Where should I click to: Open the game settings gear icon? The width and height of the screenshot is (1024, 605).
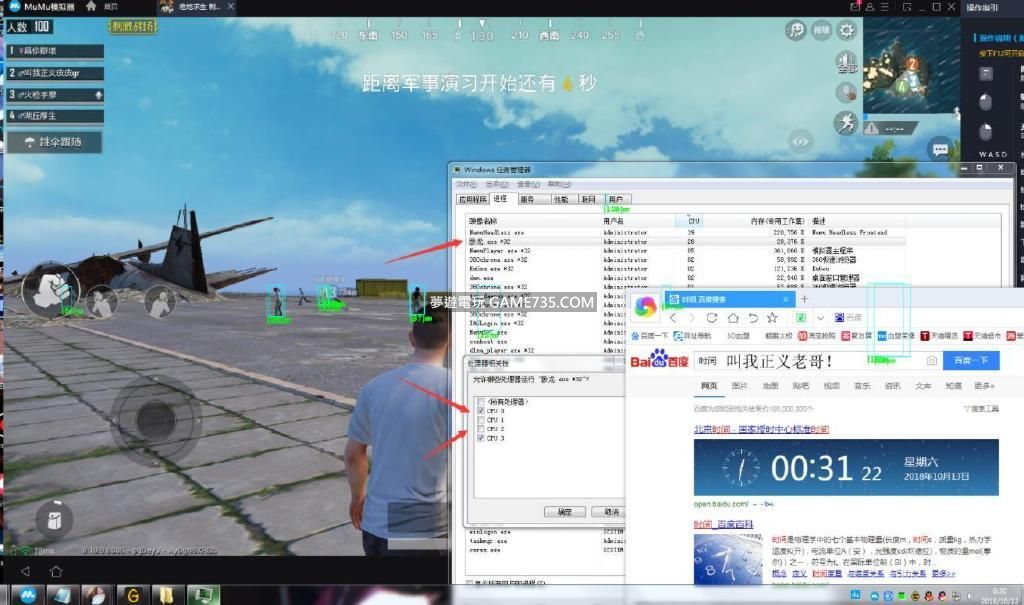(x=847, y=30)
